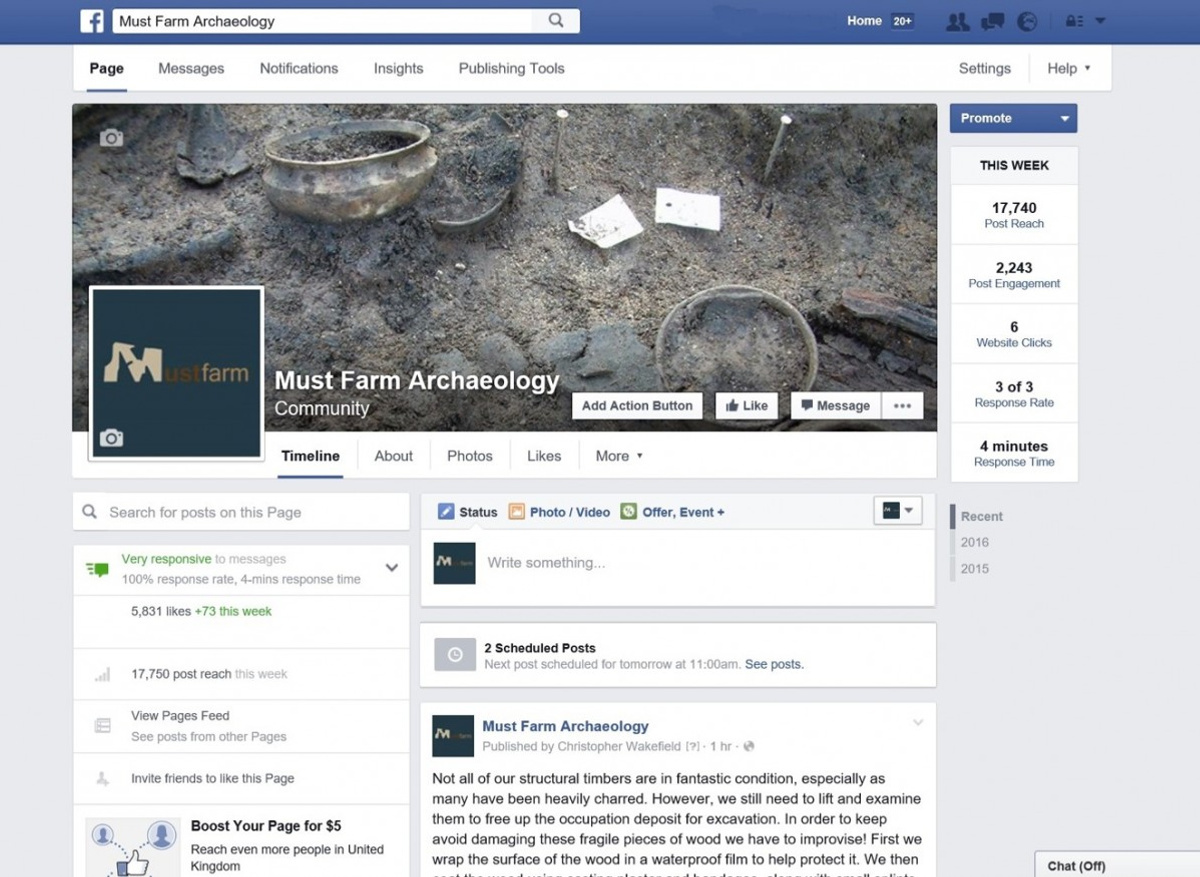Viewport: 1200px width, 877px height.
Task: Click the 6 Website Clicks stat
Action: coord(1014,334)
